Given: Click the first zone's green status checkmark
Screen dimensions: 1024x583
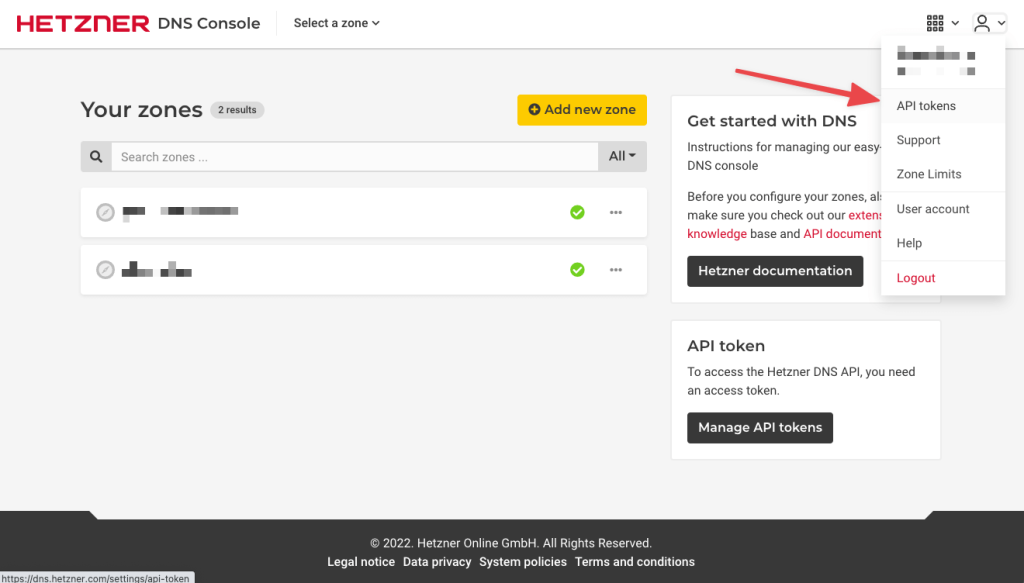Looking at the screenshot, I should pyautogui.click(x=577, y=212).
